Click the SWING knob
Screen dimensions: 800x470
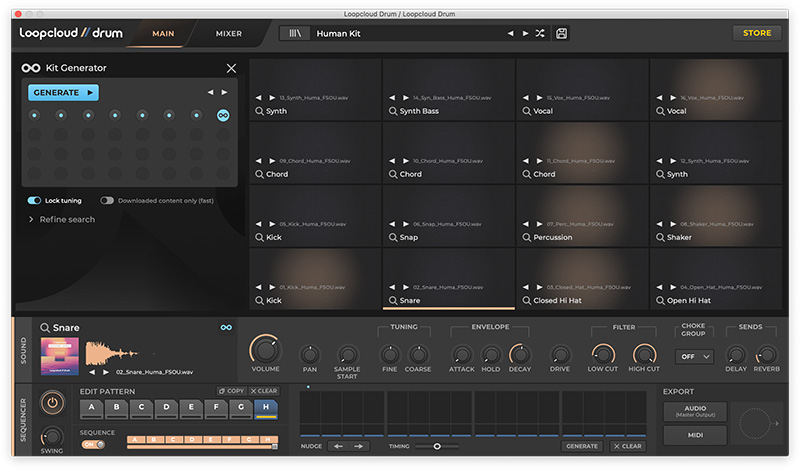point(52,437)
